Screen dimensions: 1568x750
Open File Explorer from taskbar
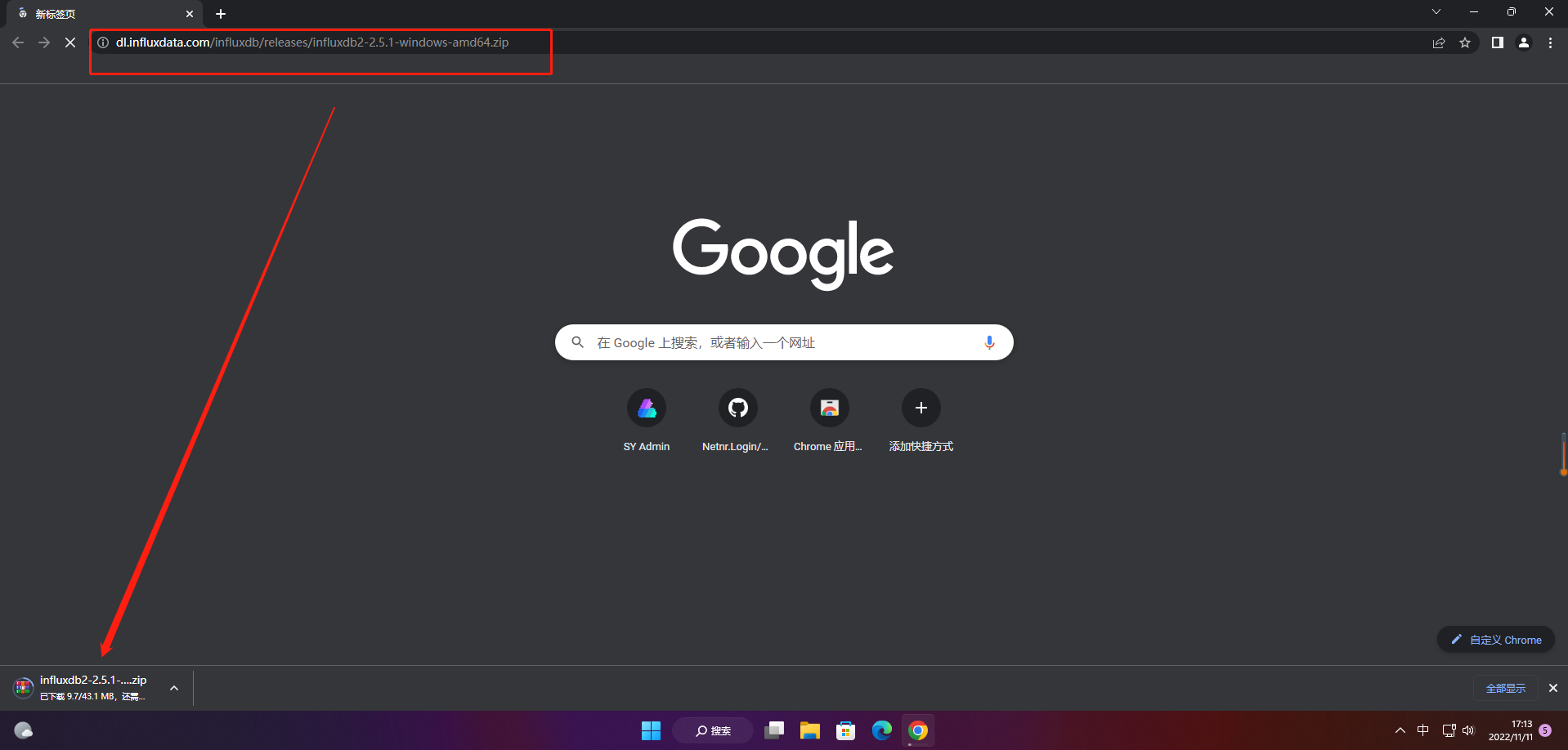tap(810, 730)
